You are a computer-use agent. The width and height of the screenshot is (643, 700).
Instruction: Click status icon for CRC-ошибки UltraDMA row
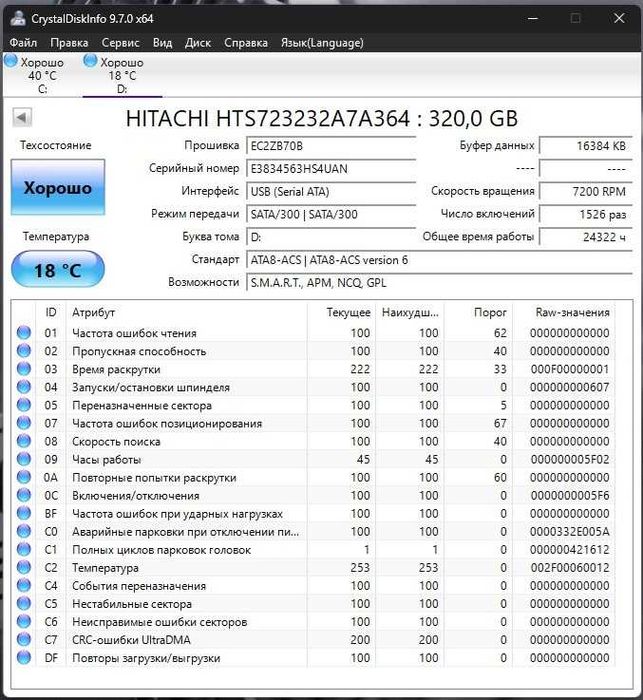coord(24,639)
